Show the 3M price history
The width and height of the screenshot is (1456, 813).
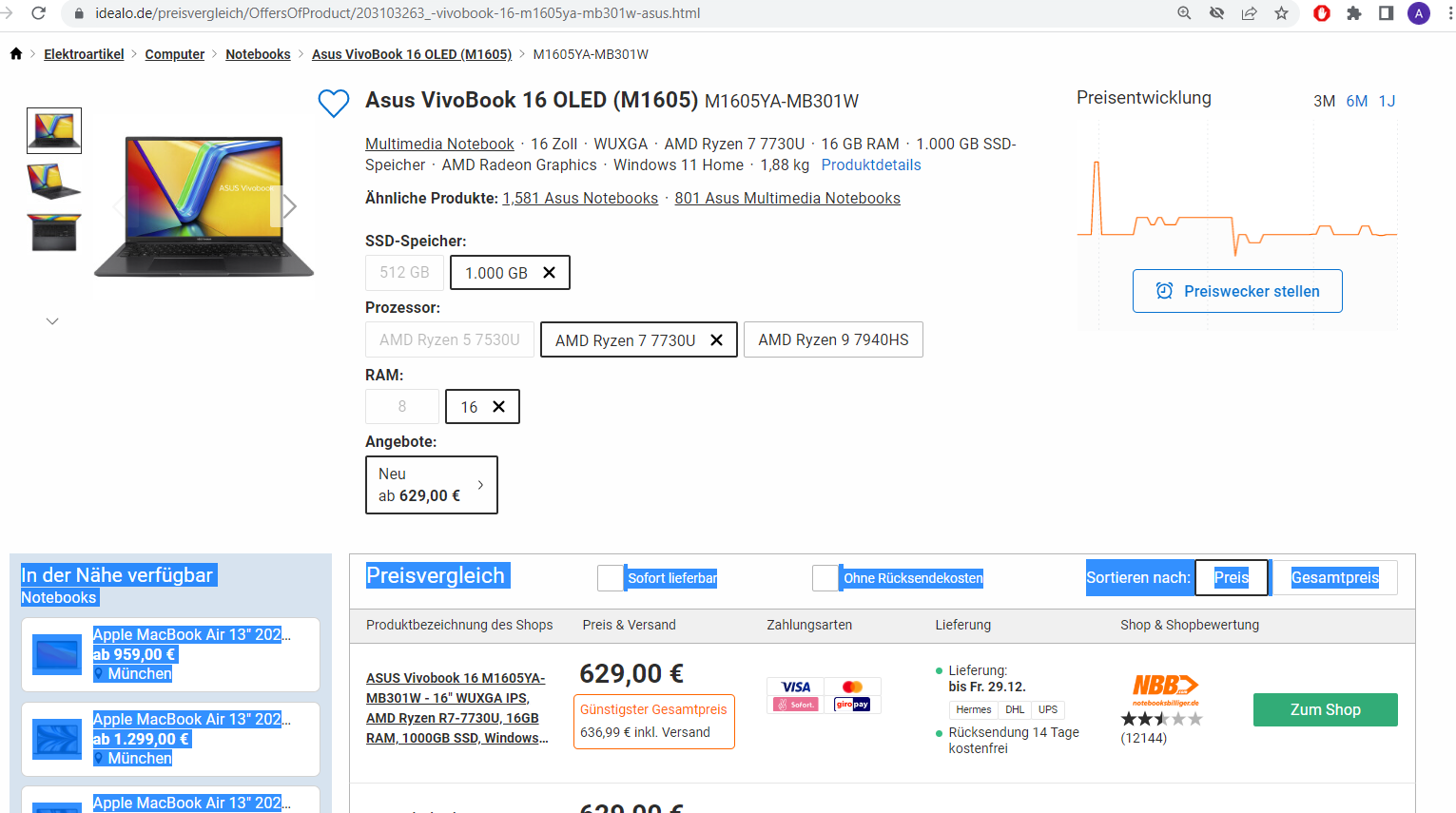1324,101
